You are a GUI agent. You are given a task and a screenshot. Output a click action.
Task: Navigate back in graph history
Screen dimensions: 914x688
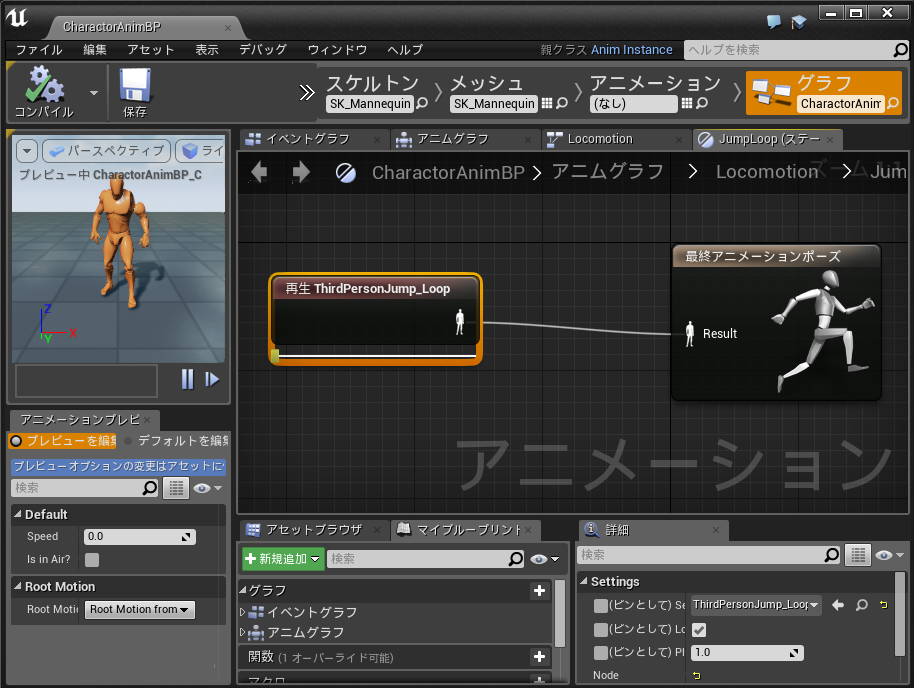(259, 172)
